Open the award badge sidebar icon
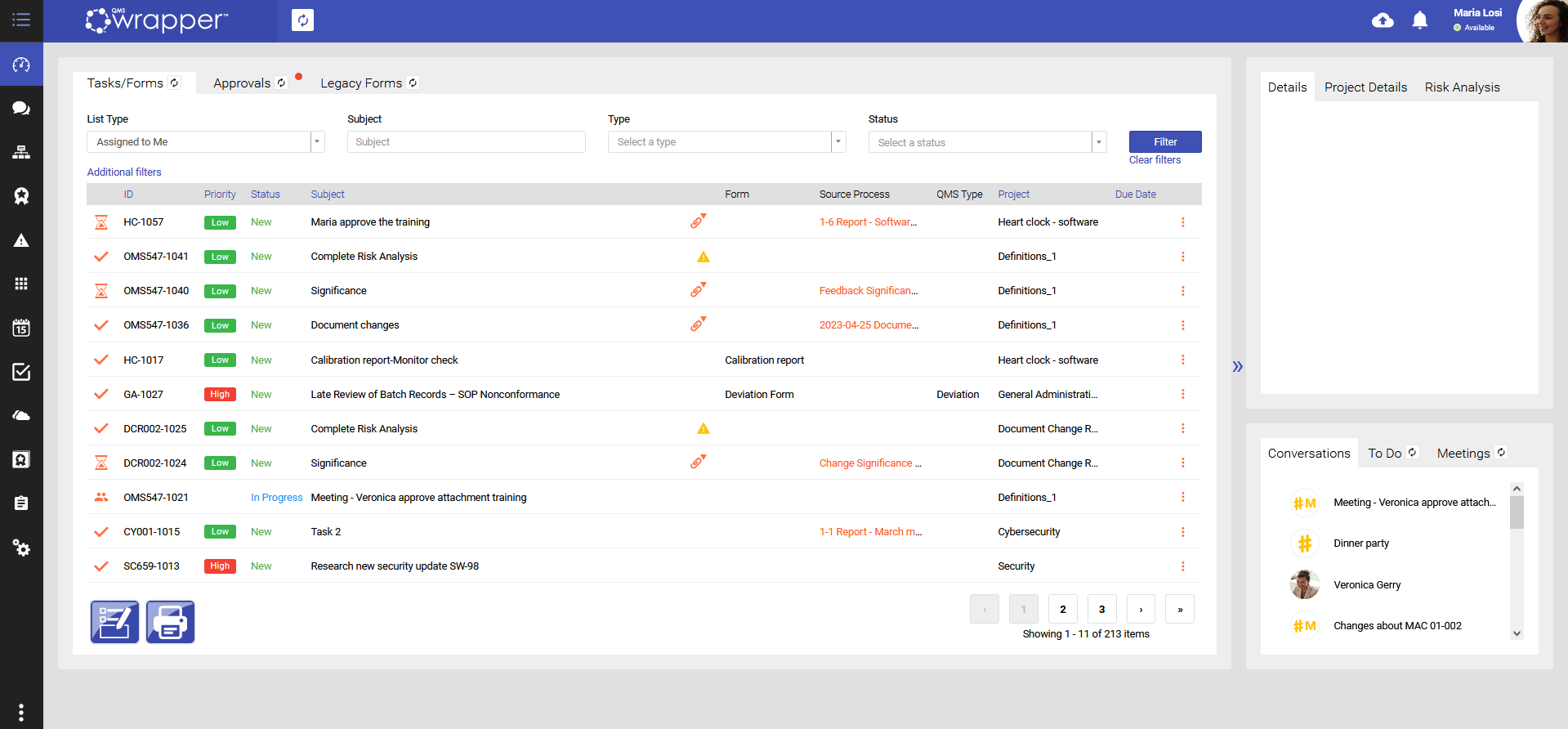1568x729 pixels. tap(21, 196)
